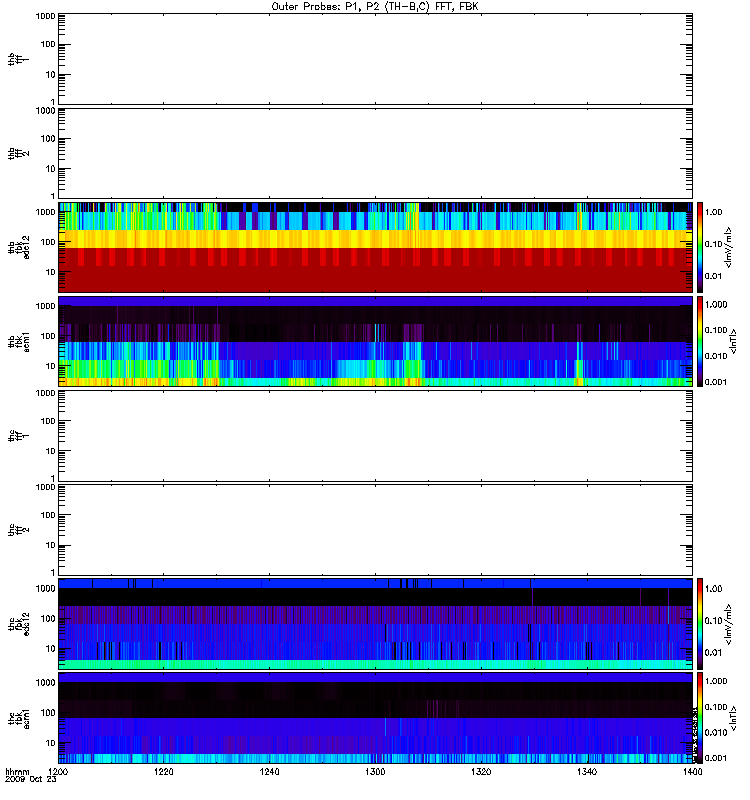Screen dimensions: 750x800
Task: Select the 1400 time axis label
Action: pyautogui.click(x=692, y=771)
